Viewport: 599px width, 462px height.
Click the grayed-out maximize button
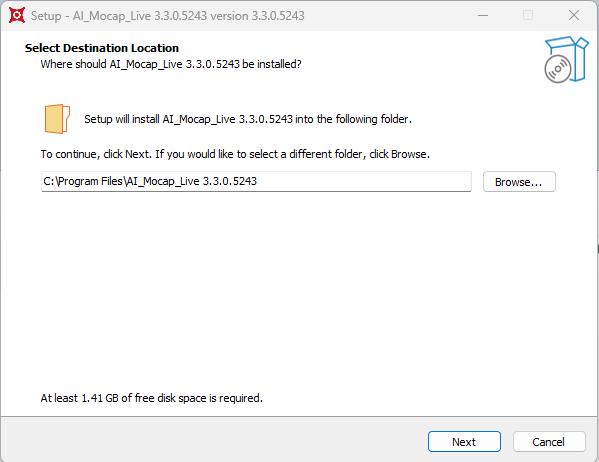[x=528, y=16]
